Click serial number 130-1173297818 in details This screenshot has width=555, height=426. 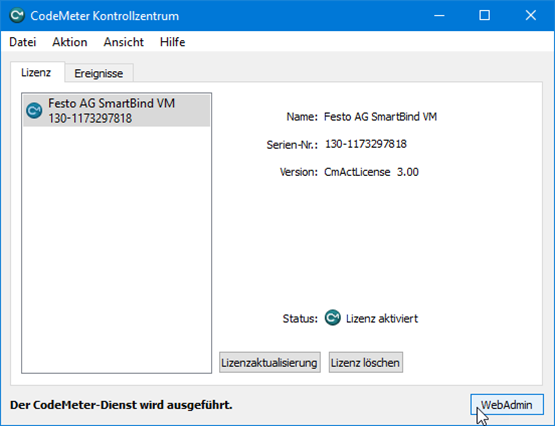[366, 144]
